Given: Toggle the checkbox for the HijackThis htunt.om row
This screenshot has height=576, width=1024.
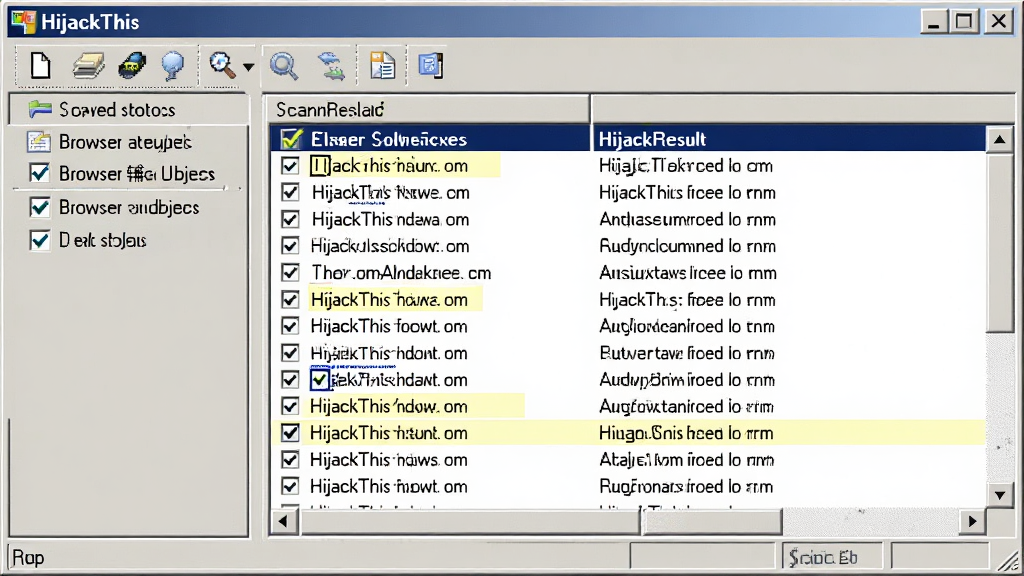Looking at the screenshot, I should (290, 433).
